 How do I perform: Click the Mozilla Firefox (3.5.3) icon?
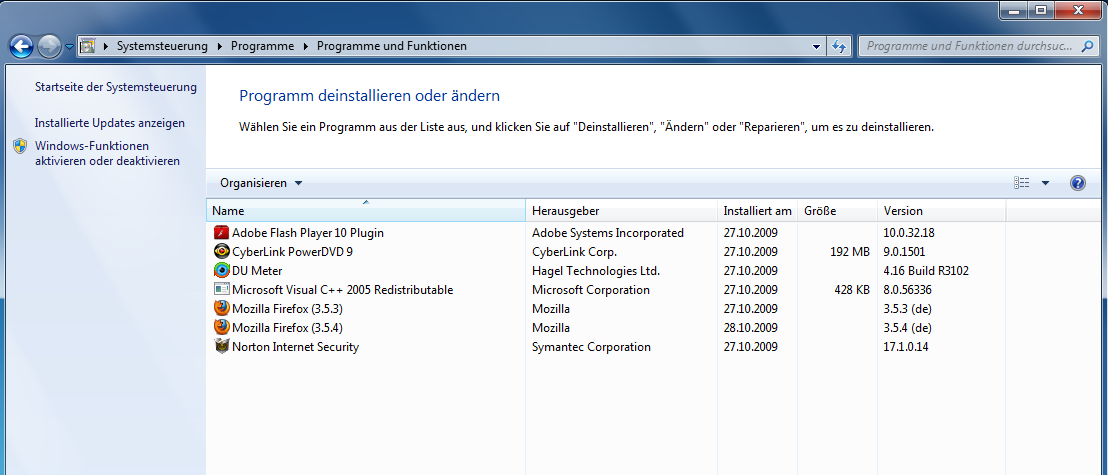coord(221,309)
